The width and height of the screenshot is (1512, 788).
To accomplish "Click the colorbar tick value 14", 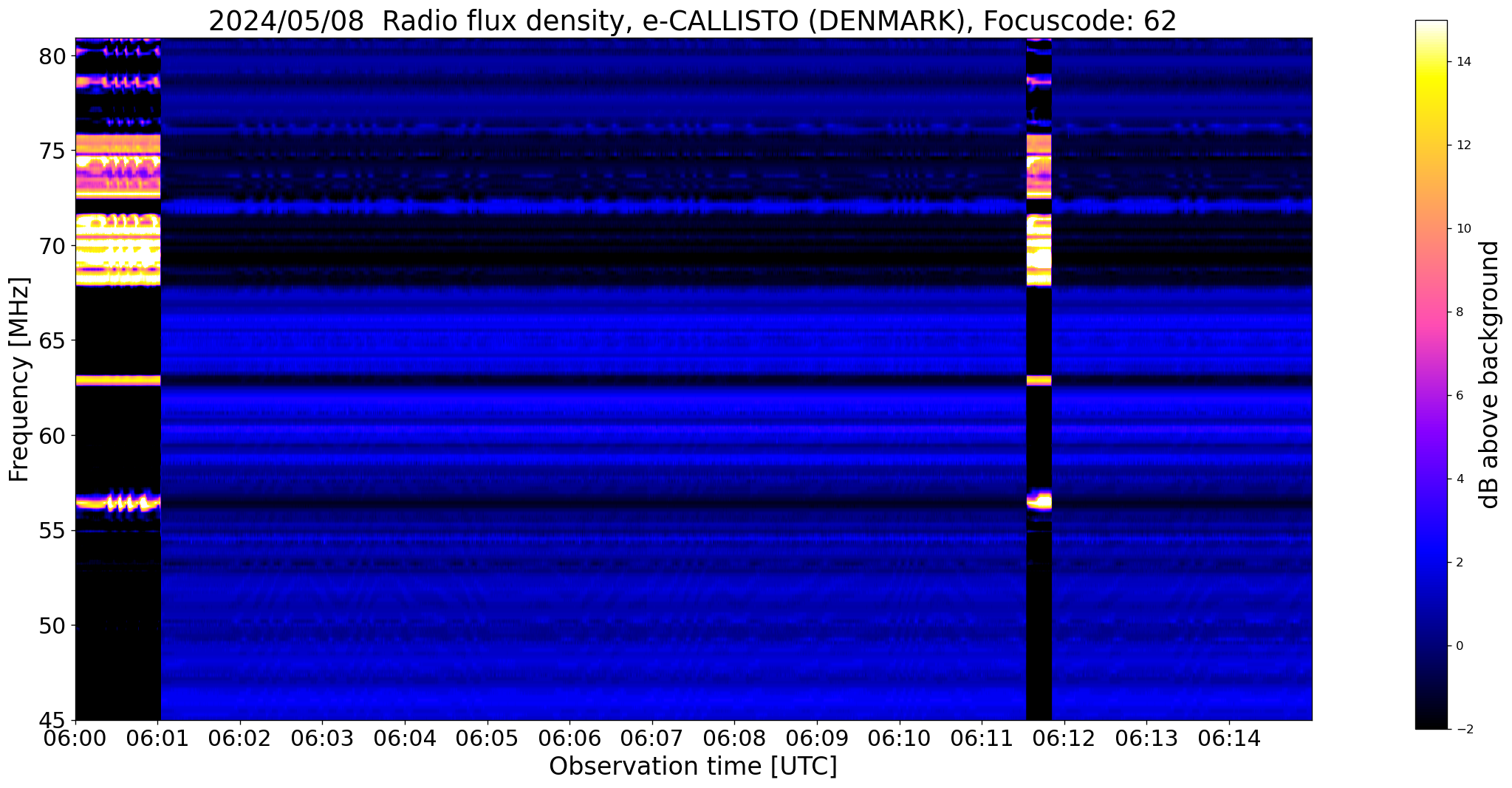I will pos(1462,62).
